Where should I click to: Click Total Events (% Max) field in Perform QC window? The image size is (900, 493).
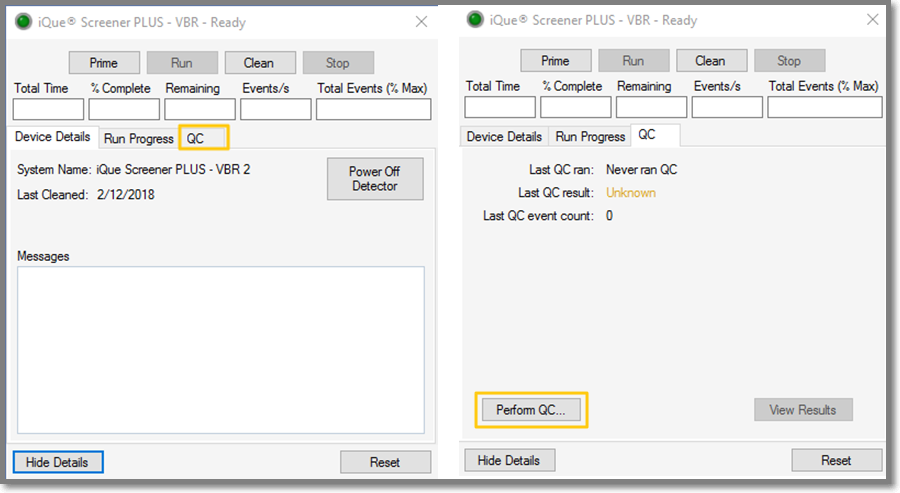(x=825, y=108)
